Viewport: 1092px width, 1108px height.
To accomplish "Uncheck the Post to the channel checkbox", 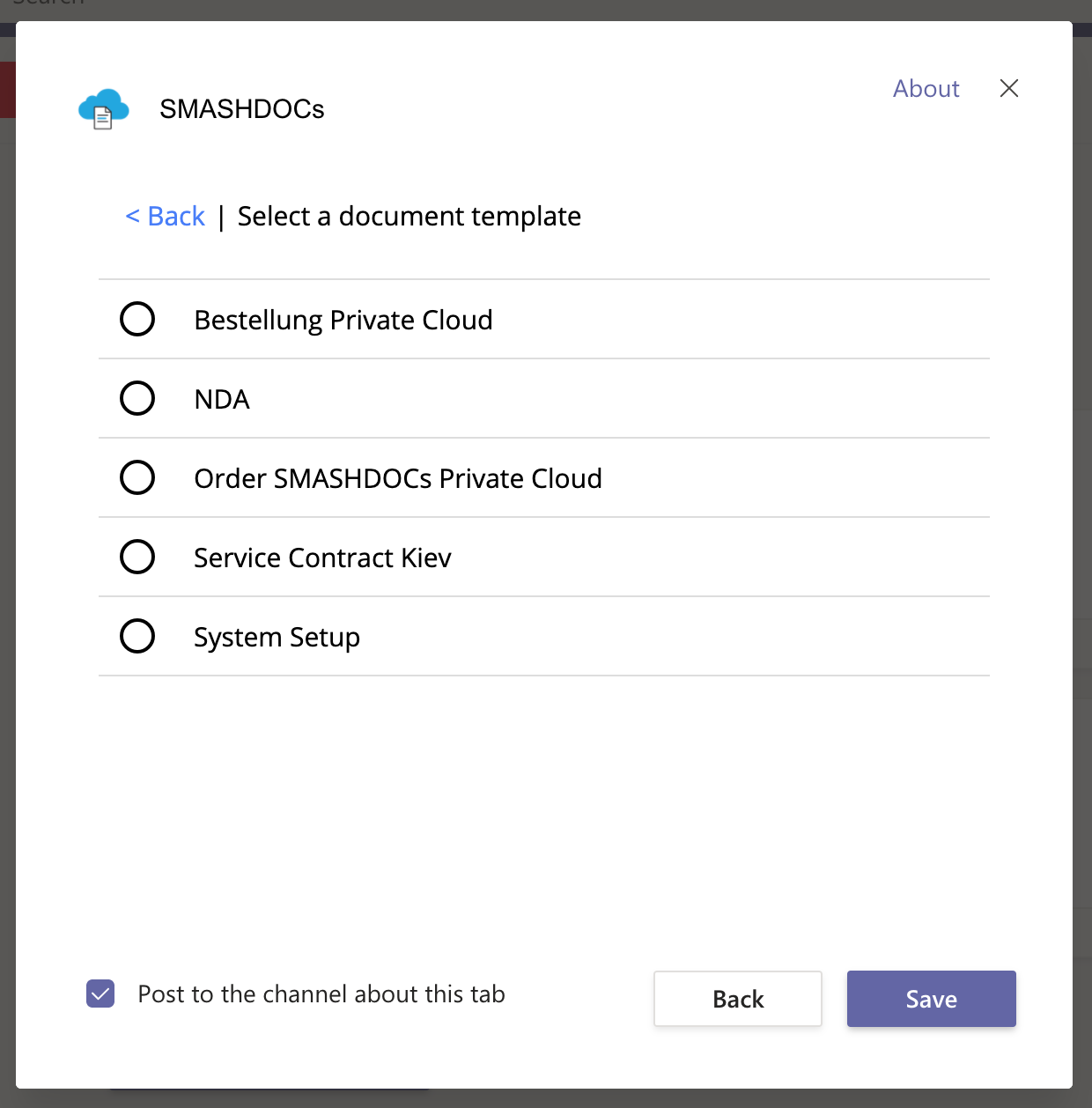I will point(100,994).
